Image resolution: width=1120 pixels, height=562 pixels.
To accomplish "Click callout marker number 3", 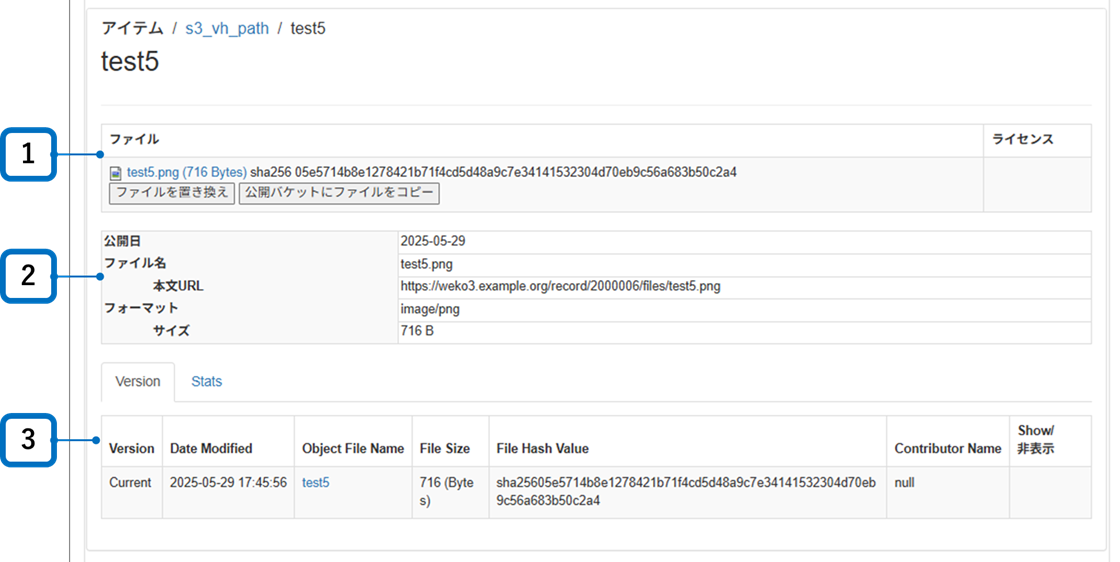I will tap(29, 439).
